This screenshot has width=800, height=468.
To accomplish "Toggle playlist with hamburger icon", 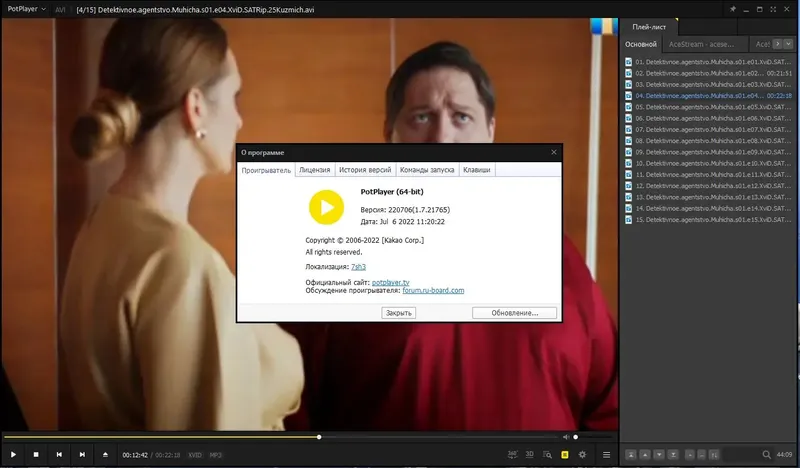I will pyautogui.click(x=606, y=454).
